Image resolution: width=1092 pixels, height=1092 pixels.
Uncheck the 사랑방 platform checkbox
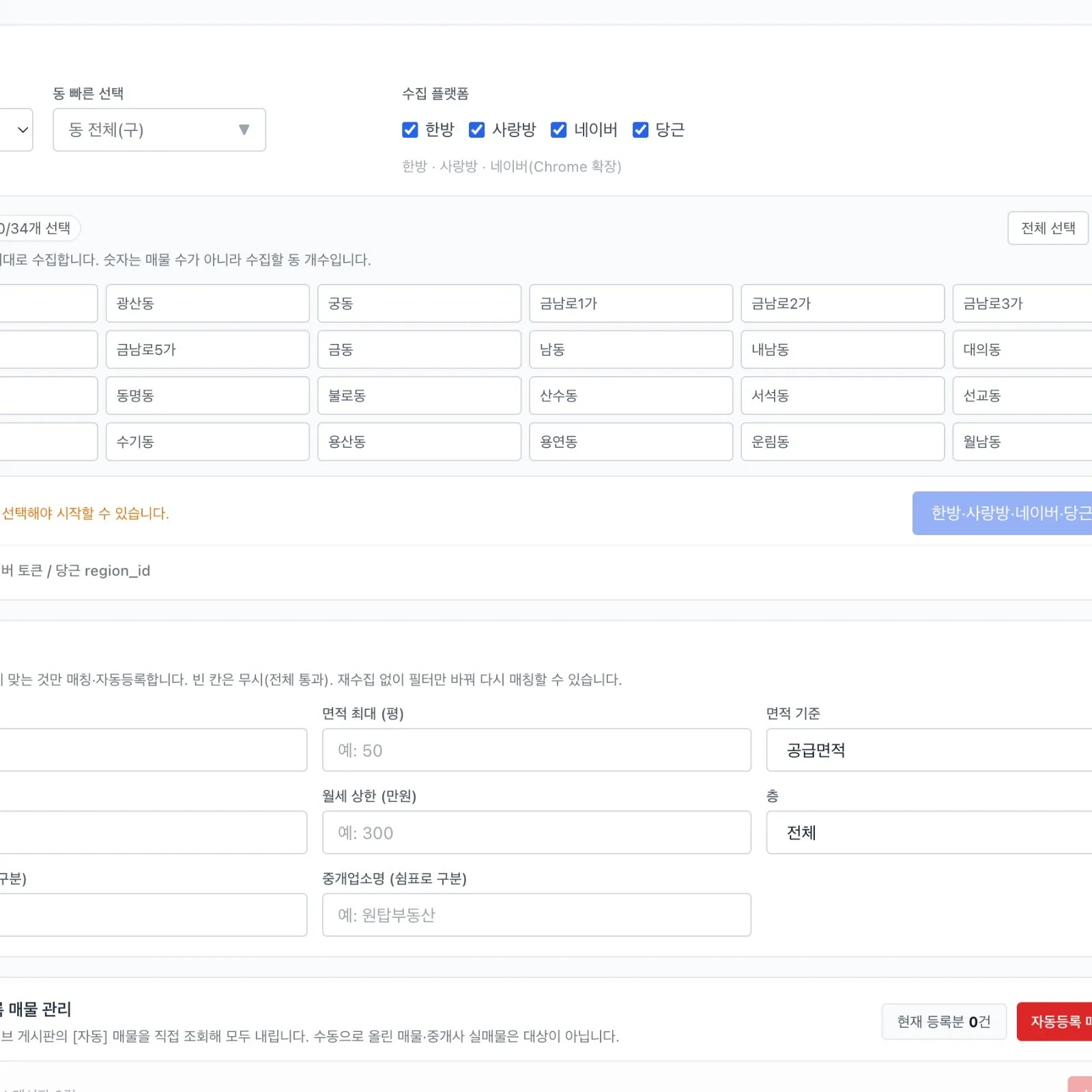click(x=476, y=130)
